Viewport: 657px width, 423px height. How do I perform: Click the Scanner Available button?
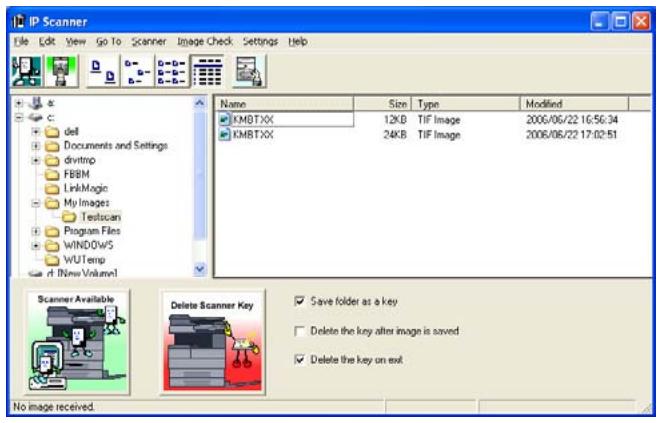click(77, 342)
